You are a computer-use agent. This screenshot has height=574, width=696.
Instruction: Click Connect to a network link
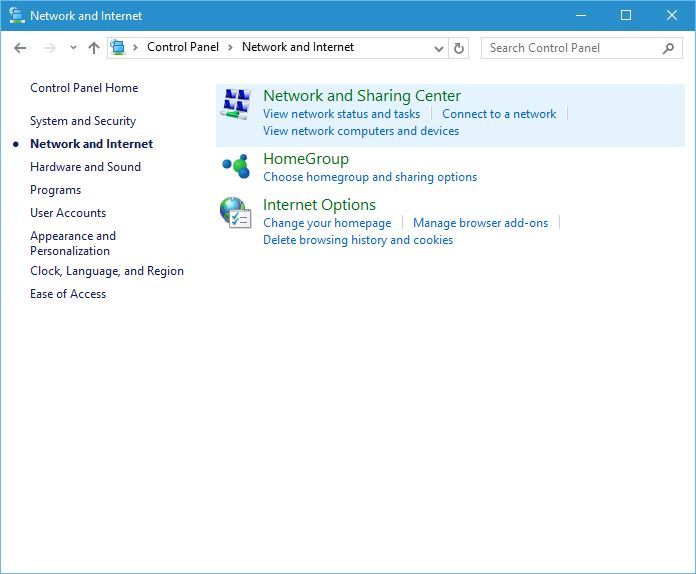pos(499,114)
